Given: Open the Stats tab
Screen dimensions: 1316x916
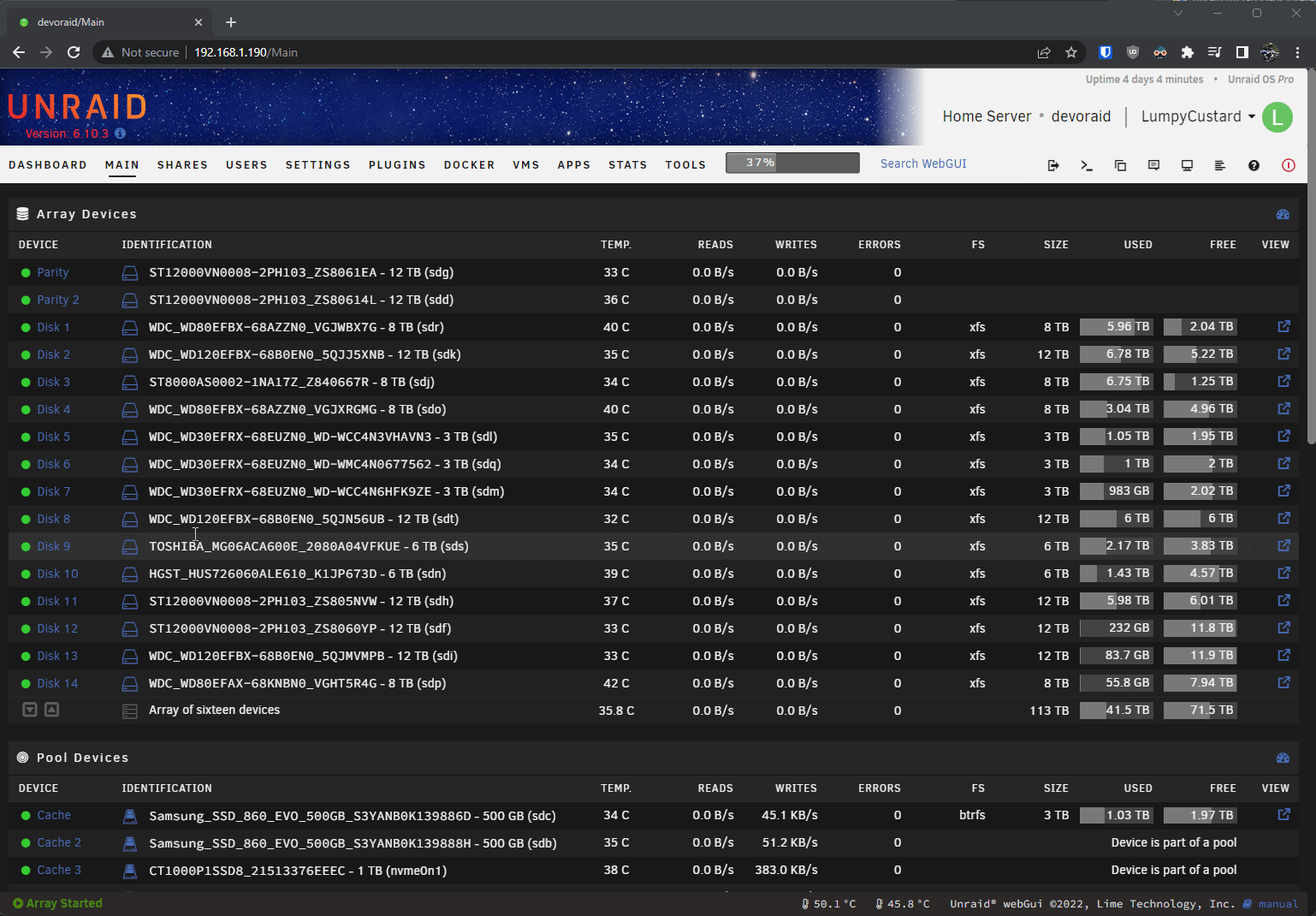Looking at the screenshot, I should pos(628,165).
